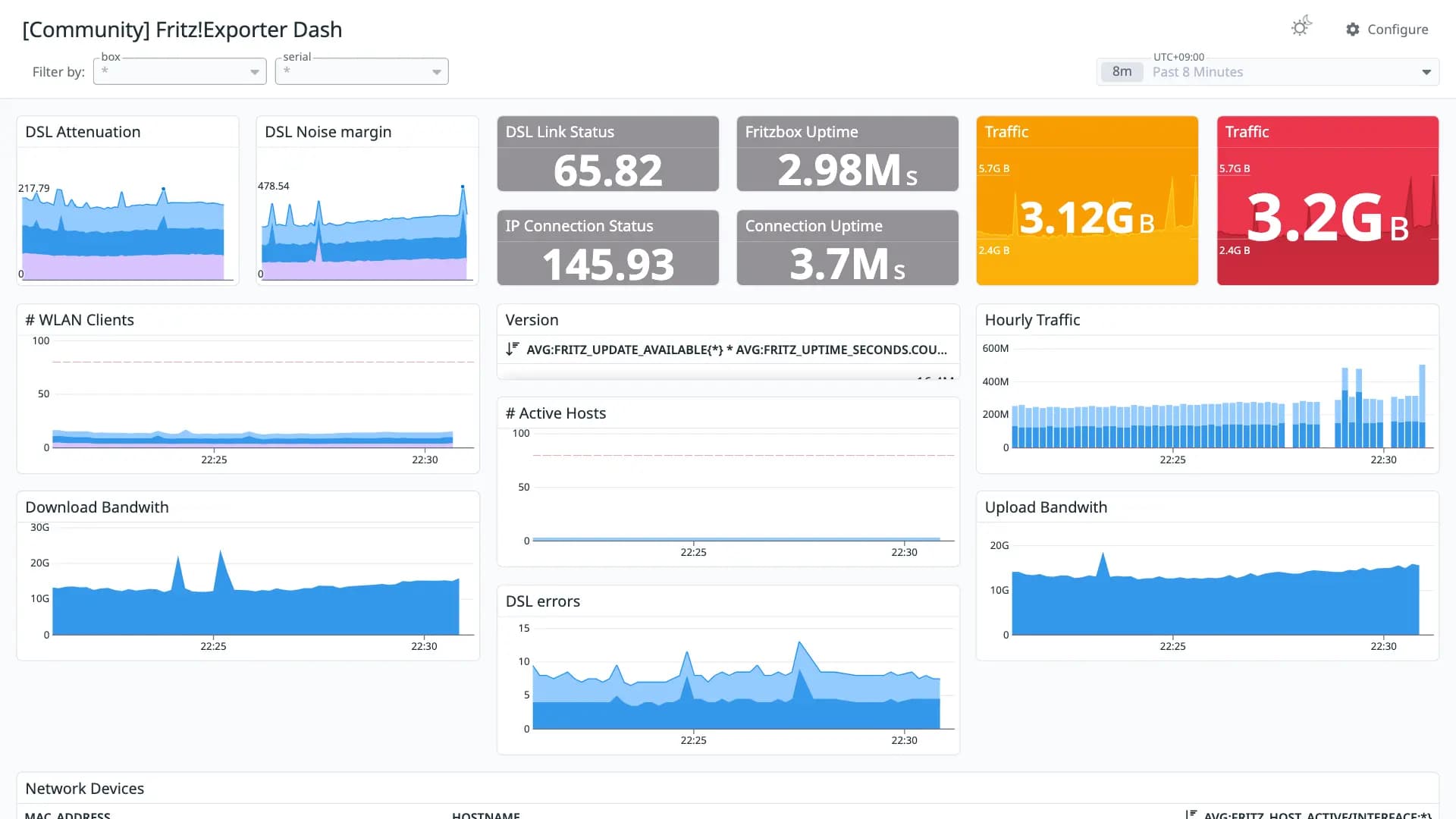Click the Fritzbox Uptime widget title

pyautogui.click(x=802, y=132)
